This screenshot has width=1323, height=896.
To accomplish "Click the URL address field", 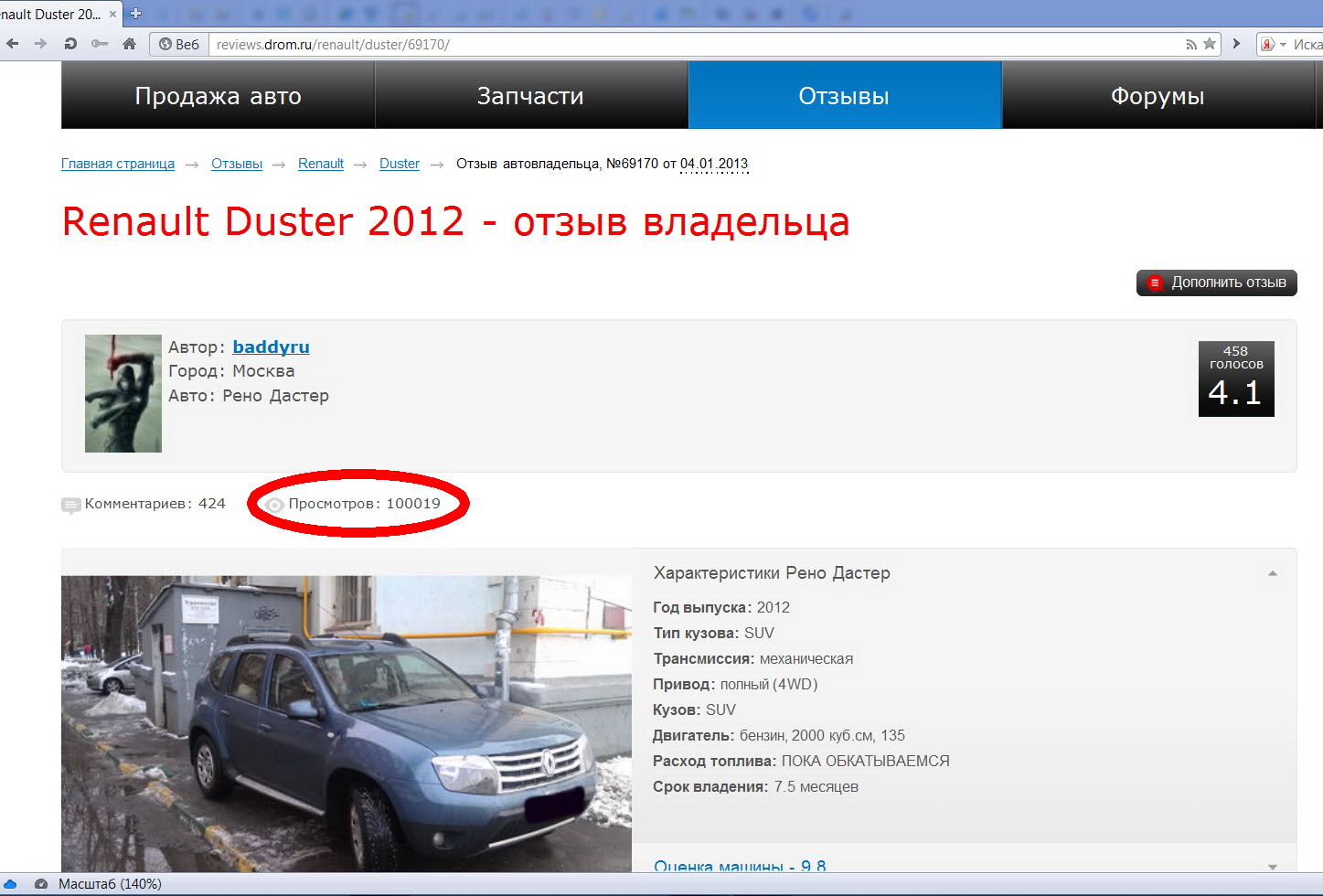I will click(695, 44).
